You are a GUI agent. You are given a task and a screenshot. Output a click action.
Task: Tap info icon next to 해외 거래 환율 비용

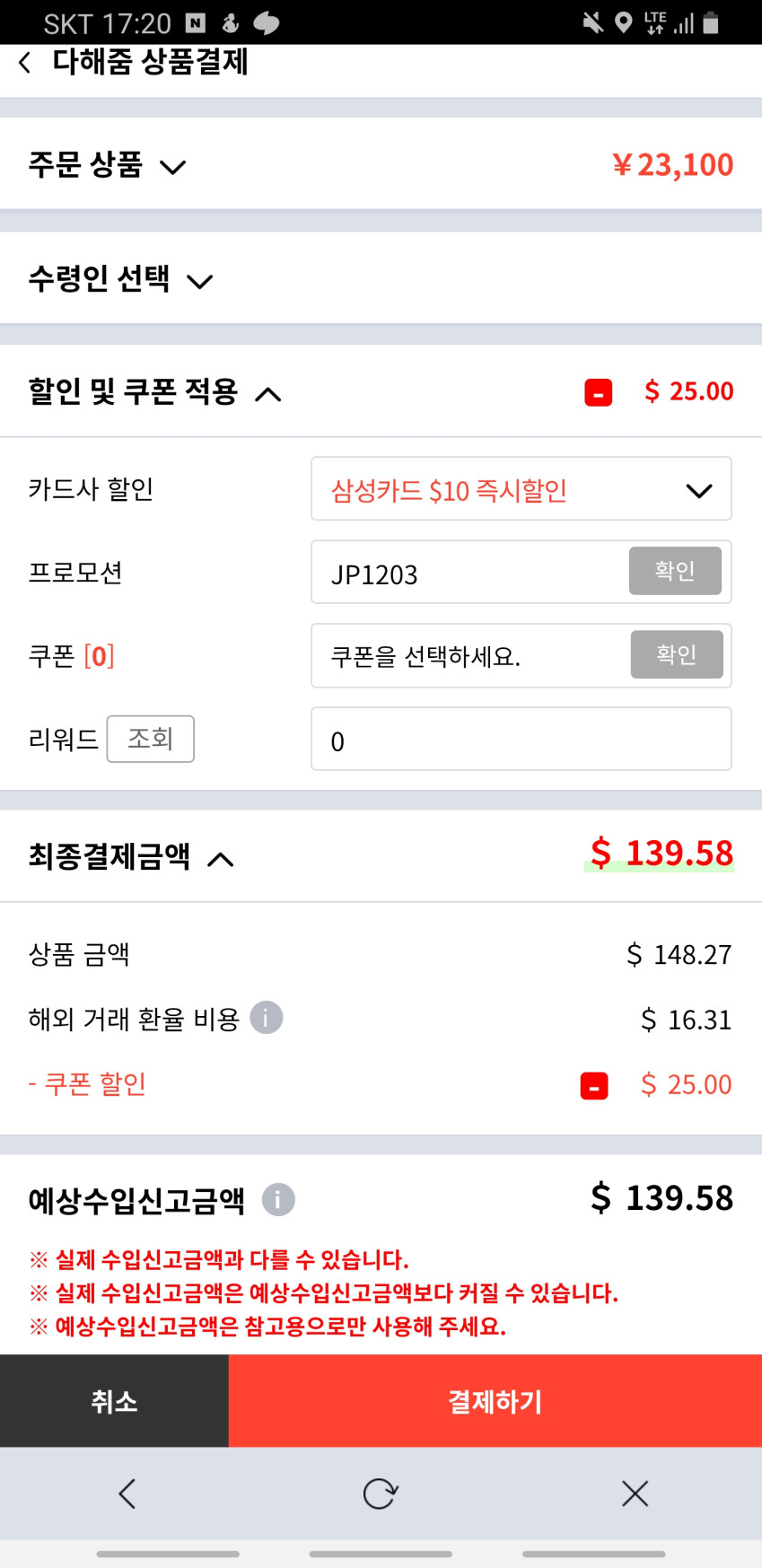point(266,1018)
